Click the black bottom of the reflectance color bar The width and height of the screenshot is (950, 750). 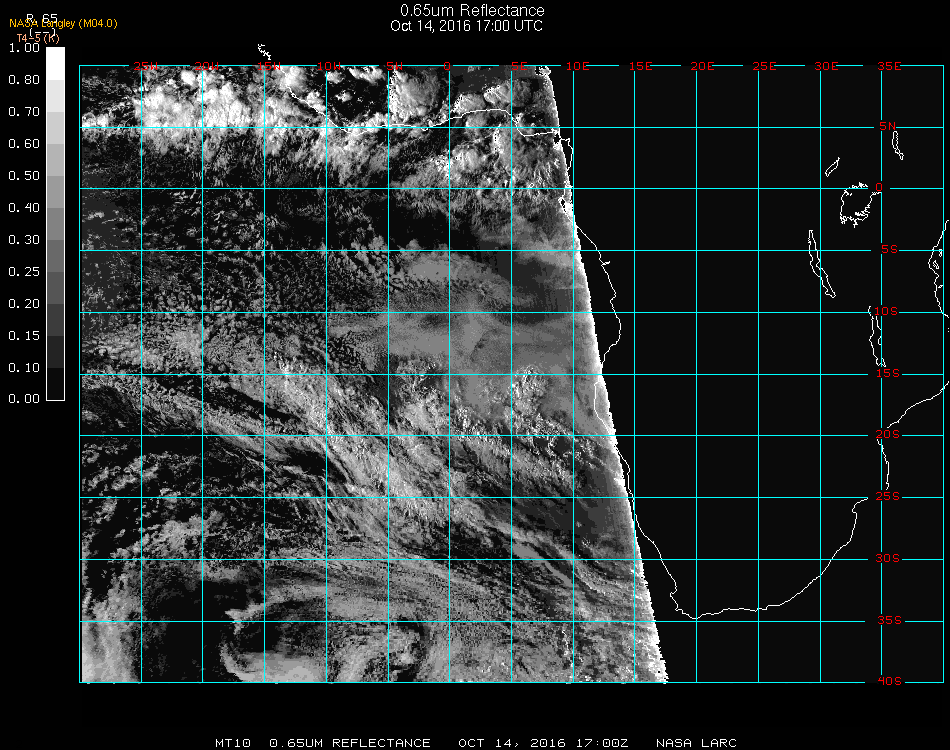coord(55,384)
